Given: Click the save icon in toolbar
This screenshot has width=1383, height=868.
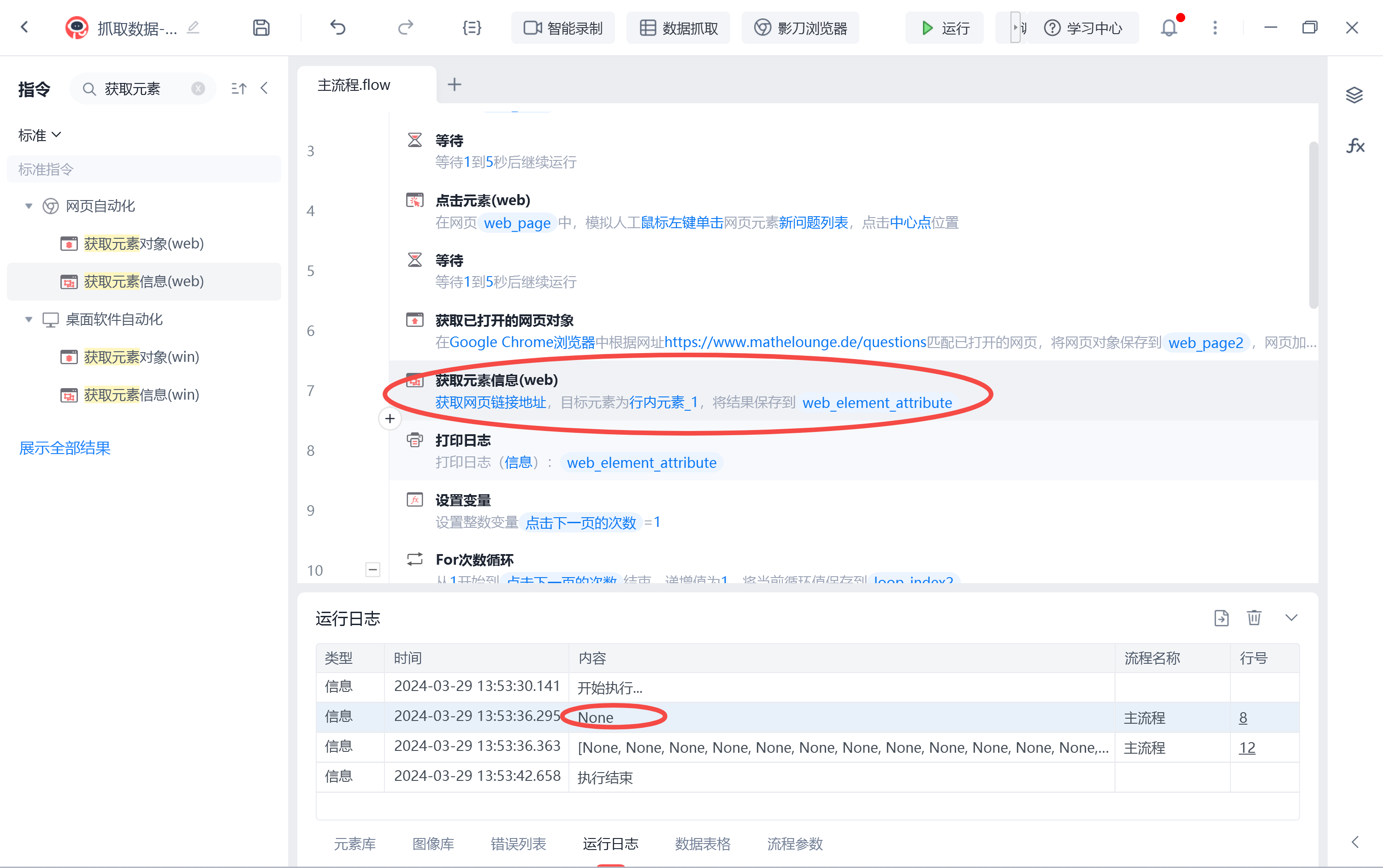Looking at the screenshot, I should [261, 28].
